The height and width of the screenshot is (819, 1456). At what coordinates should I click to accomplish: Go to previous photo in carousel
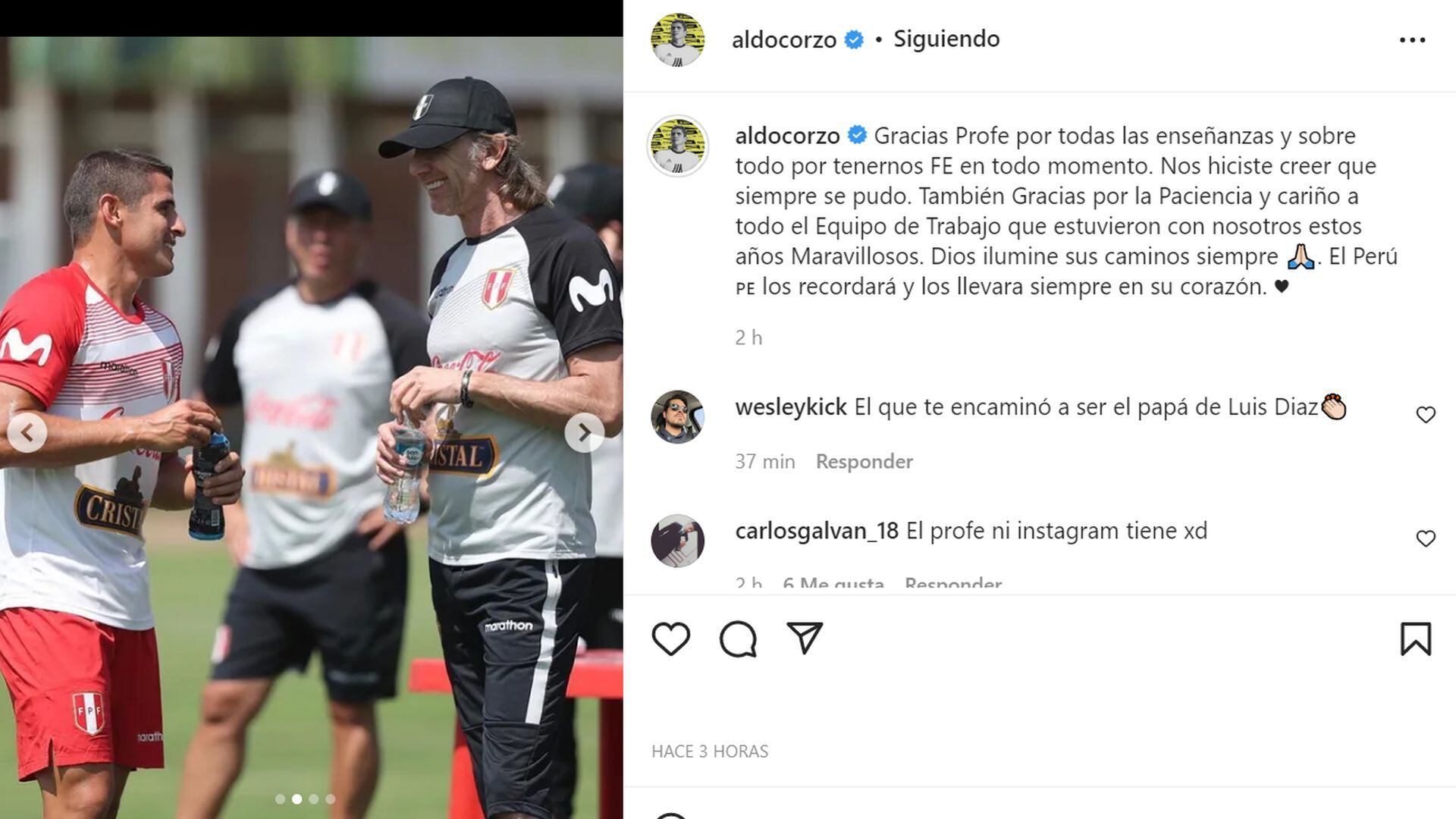[27, 433]
